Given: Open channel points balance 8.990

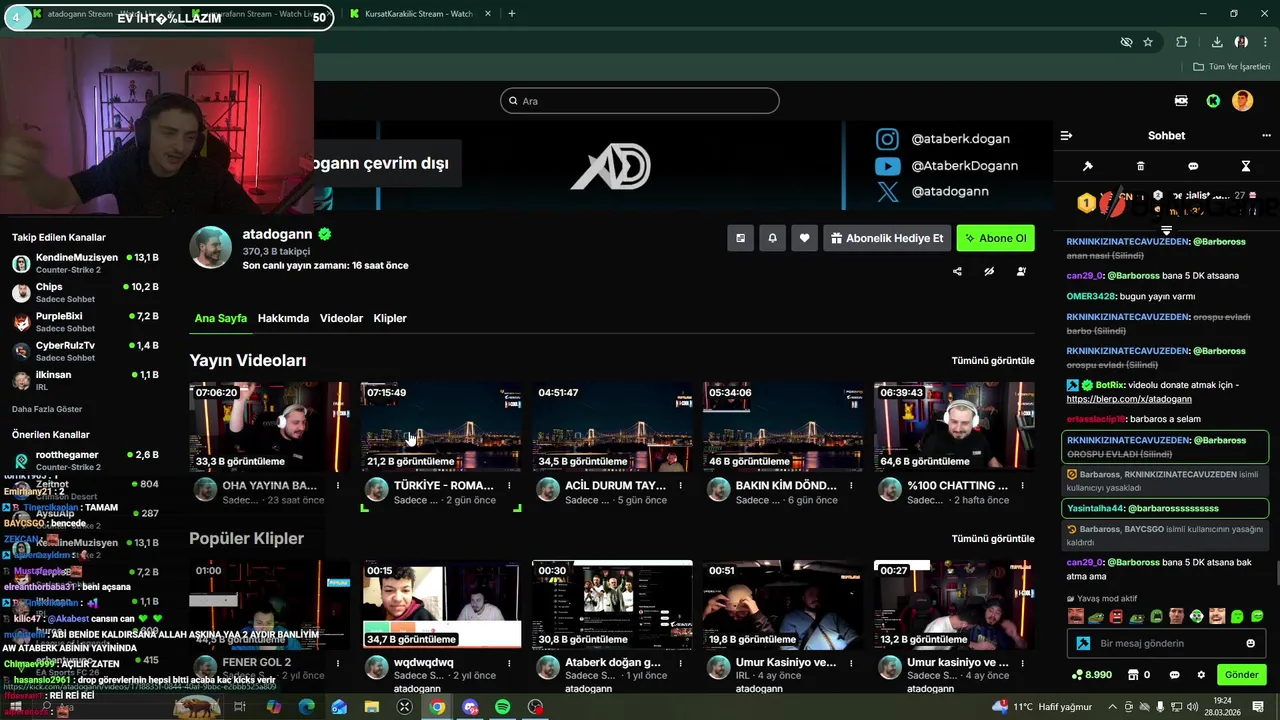Looking at the screenshot, I should tap(1091, 675).
